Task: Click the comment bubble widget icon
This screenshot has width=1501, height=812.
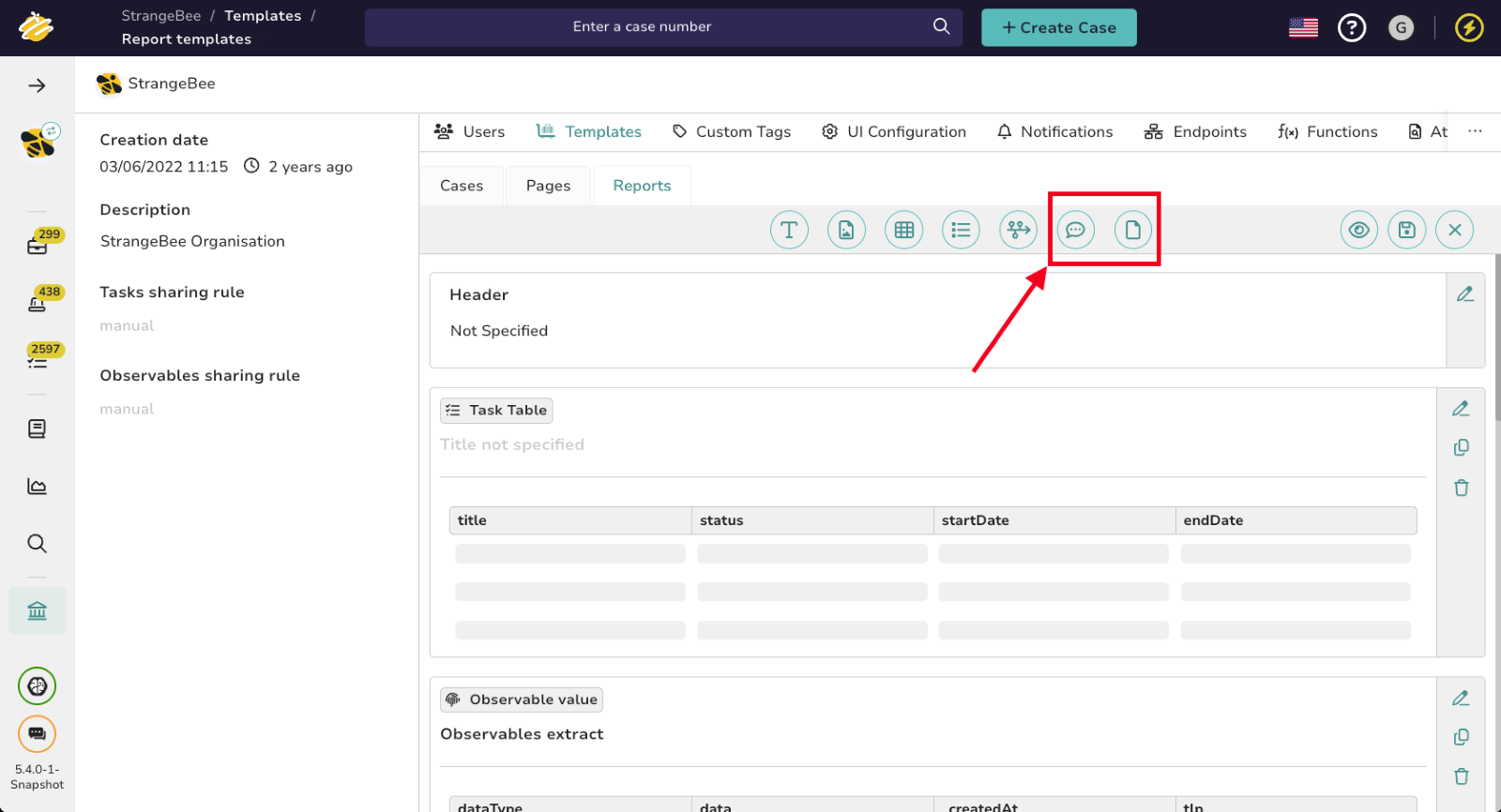Action: click(1075, 230)
